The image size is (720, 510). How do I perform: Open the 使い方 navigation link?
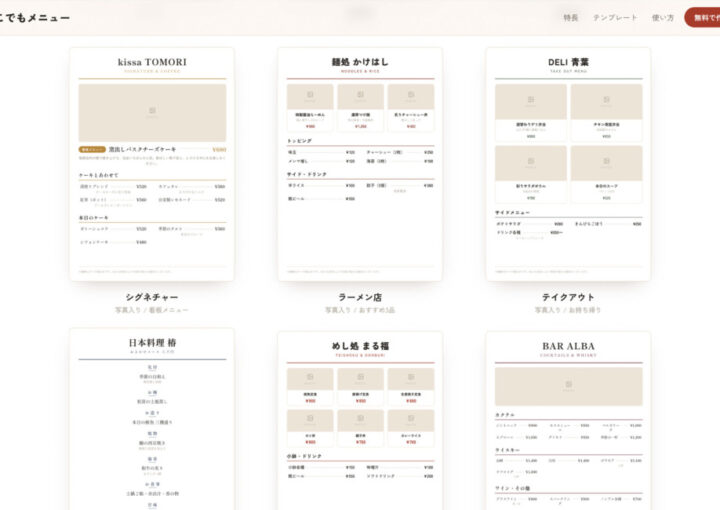point(663,18)
